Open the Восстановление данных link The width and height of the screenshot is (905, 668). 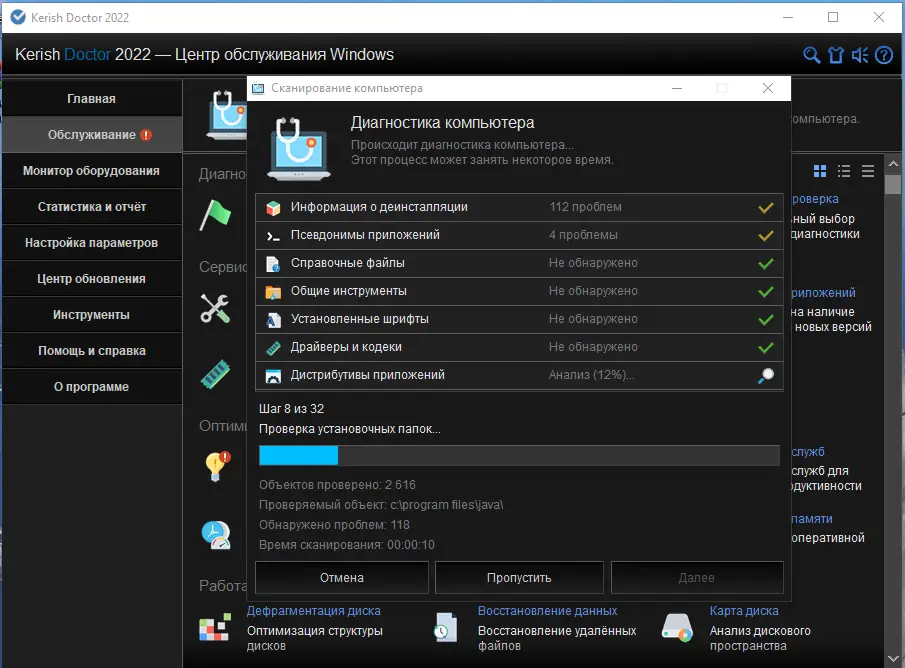[547, 611]
